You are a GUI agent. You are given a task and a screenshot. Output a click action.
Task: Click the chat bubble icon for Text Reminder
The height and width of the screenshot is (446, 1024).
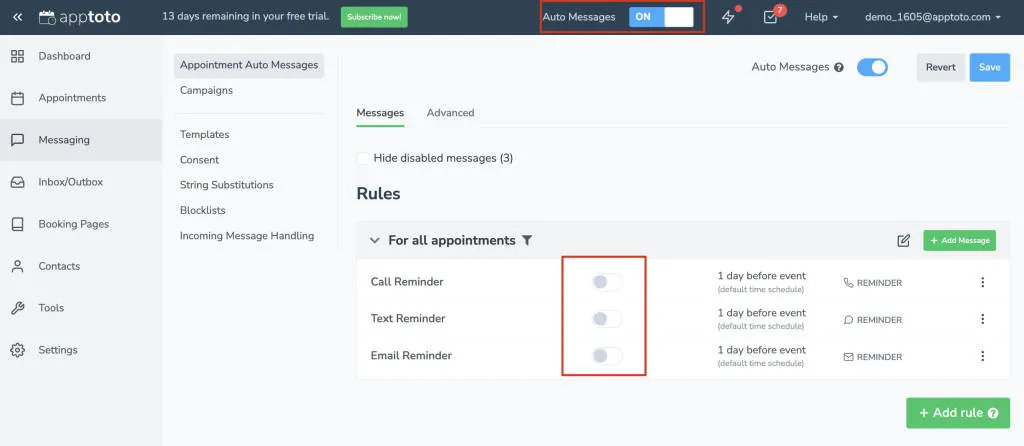coord(848,320)
